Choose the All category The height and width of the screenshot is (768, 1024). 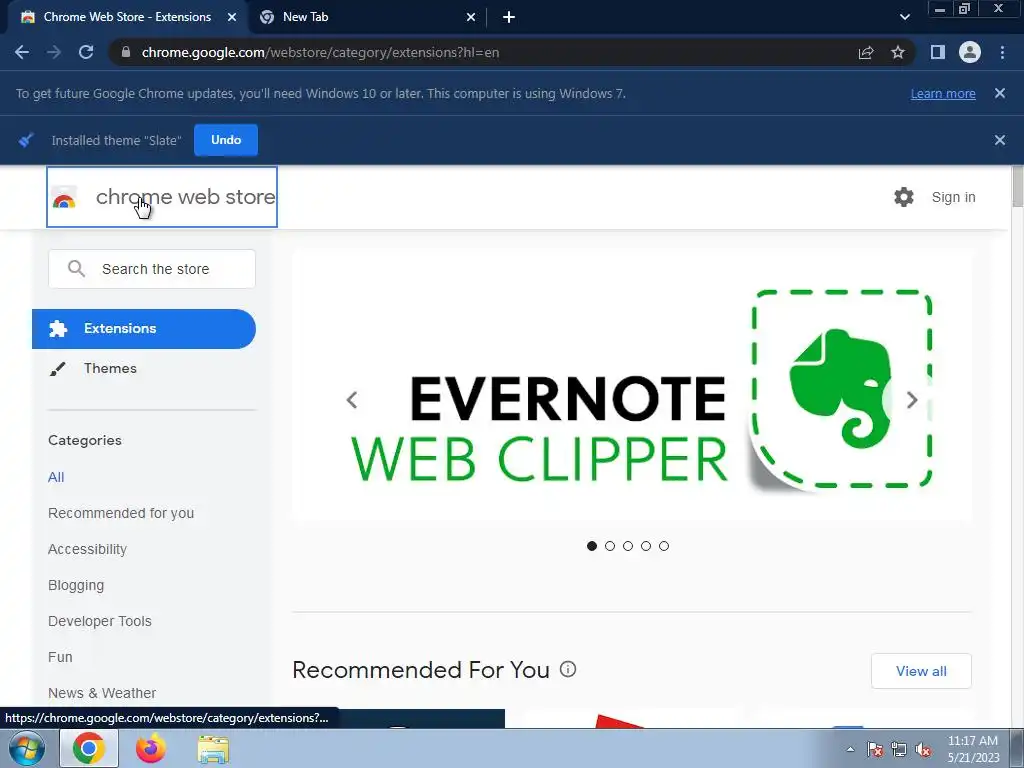point(56,477)
